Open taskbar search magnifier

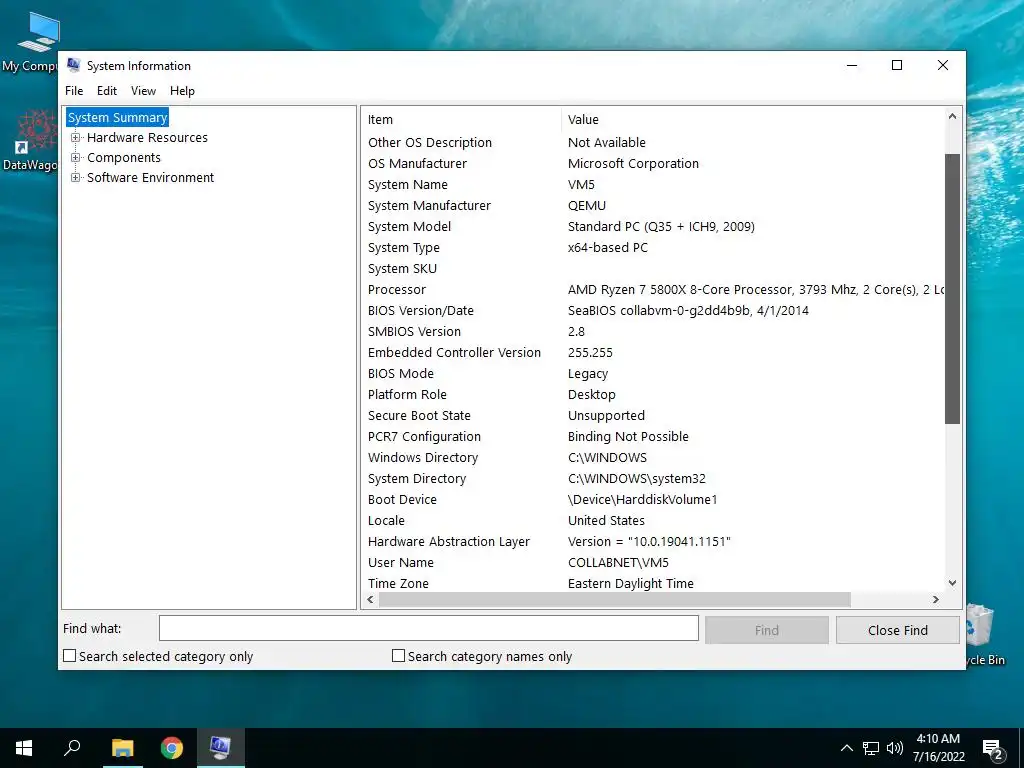(72, 748)
